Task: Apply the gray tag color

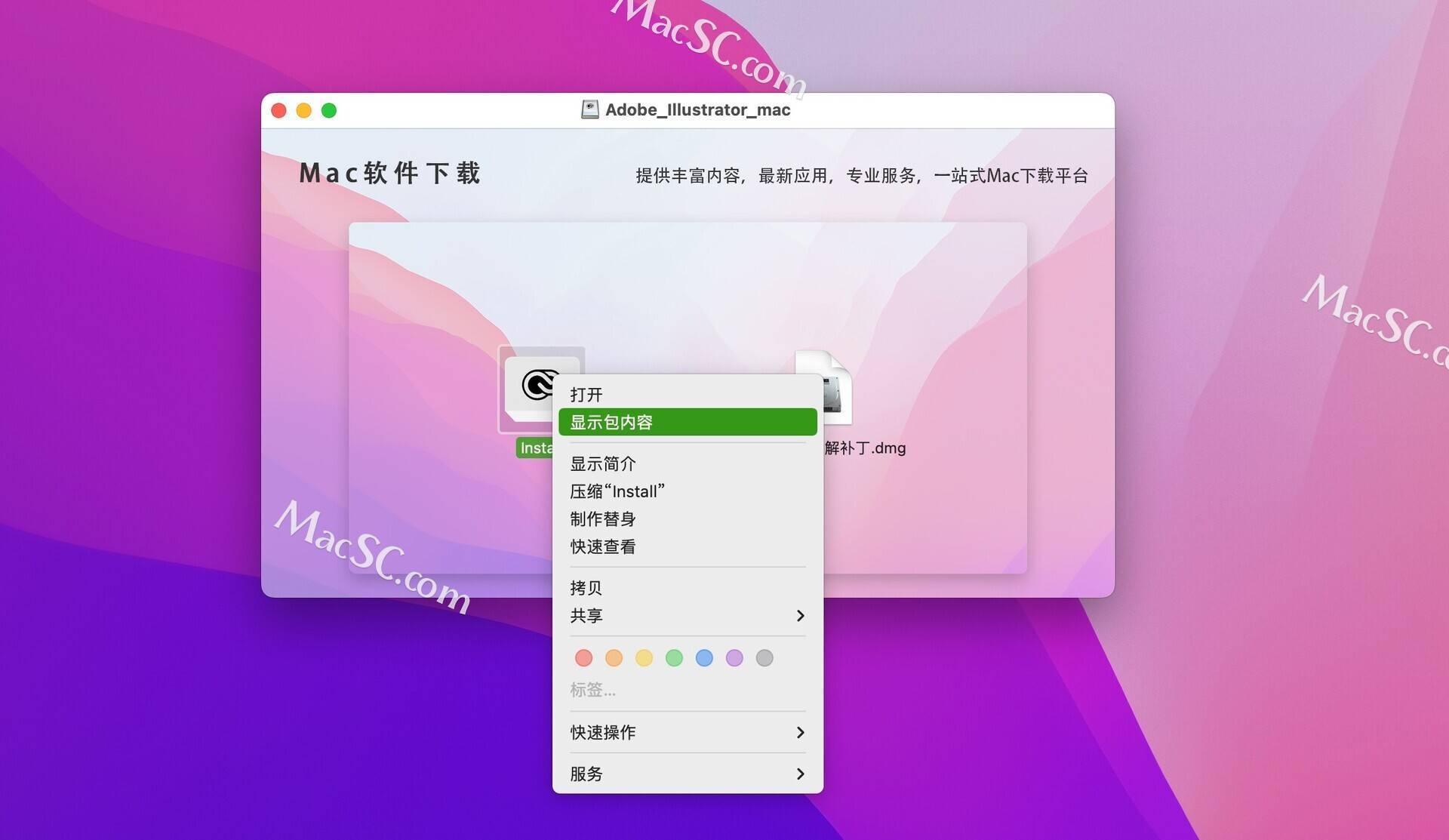Action: pyautogui.click(x=764, y=658)
